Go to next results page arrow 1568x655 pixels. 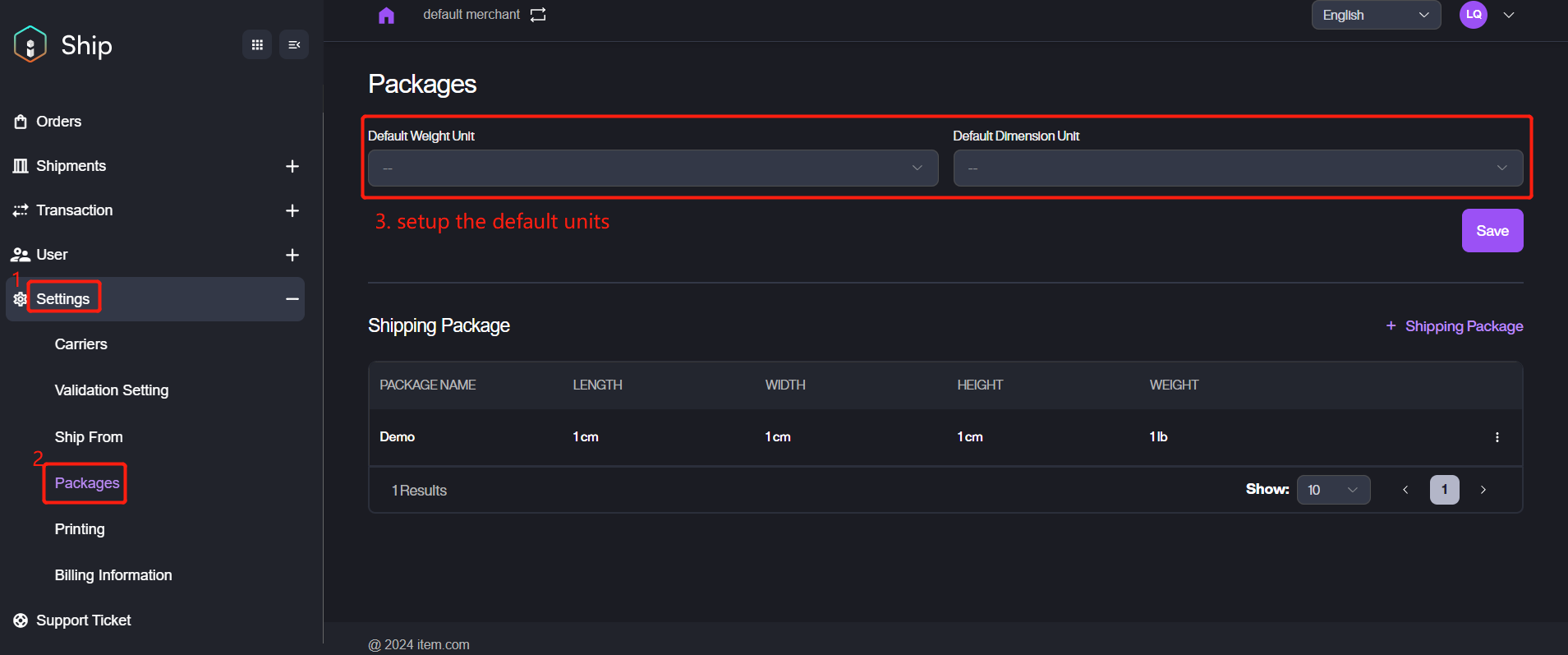(1483, 490)
